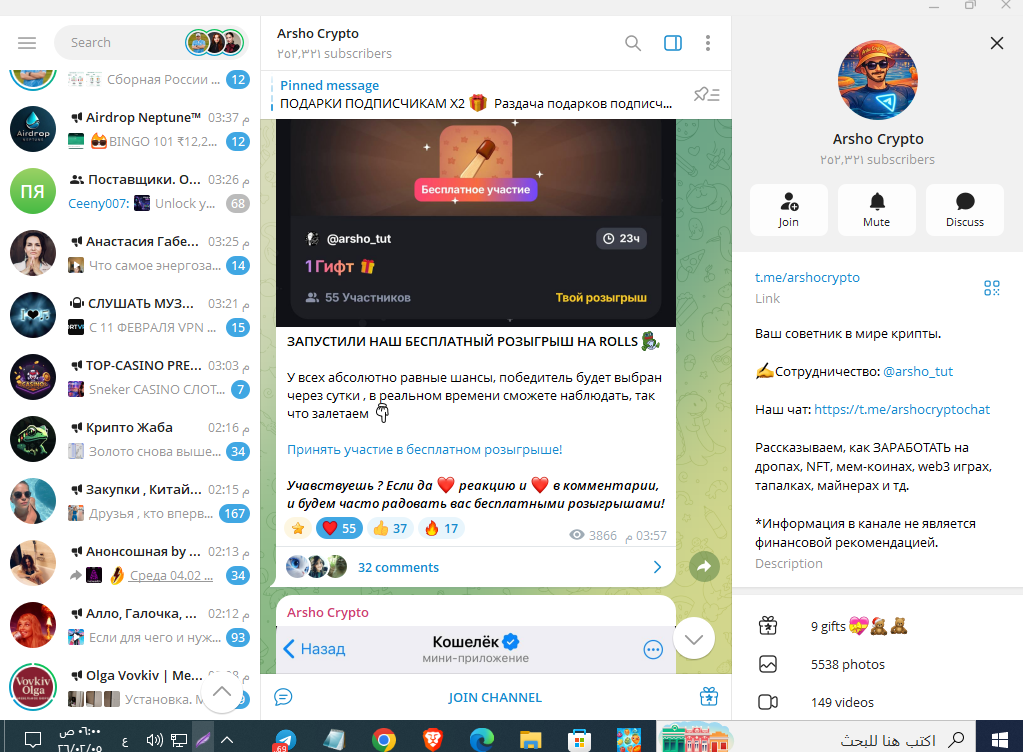Open channel three-dot options menu
Image resolution: width=1023 pixels, height=752 pixels.
click(708, 43)
